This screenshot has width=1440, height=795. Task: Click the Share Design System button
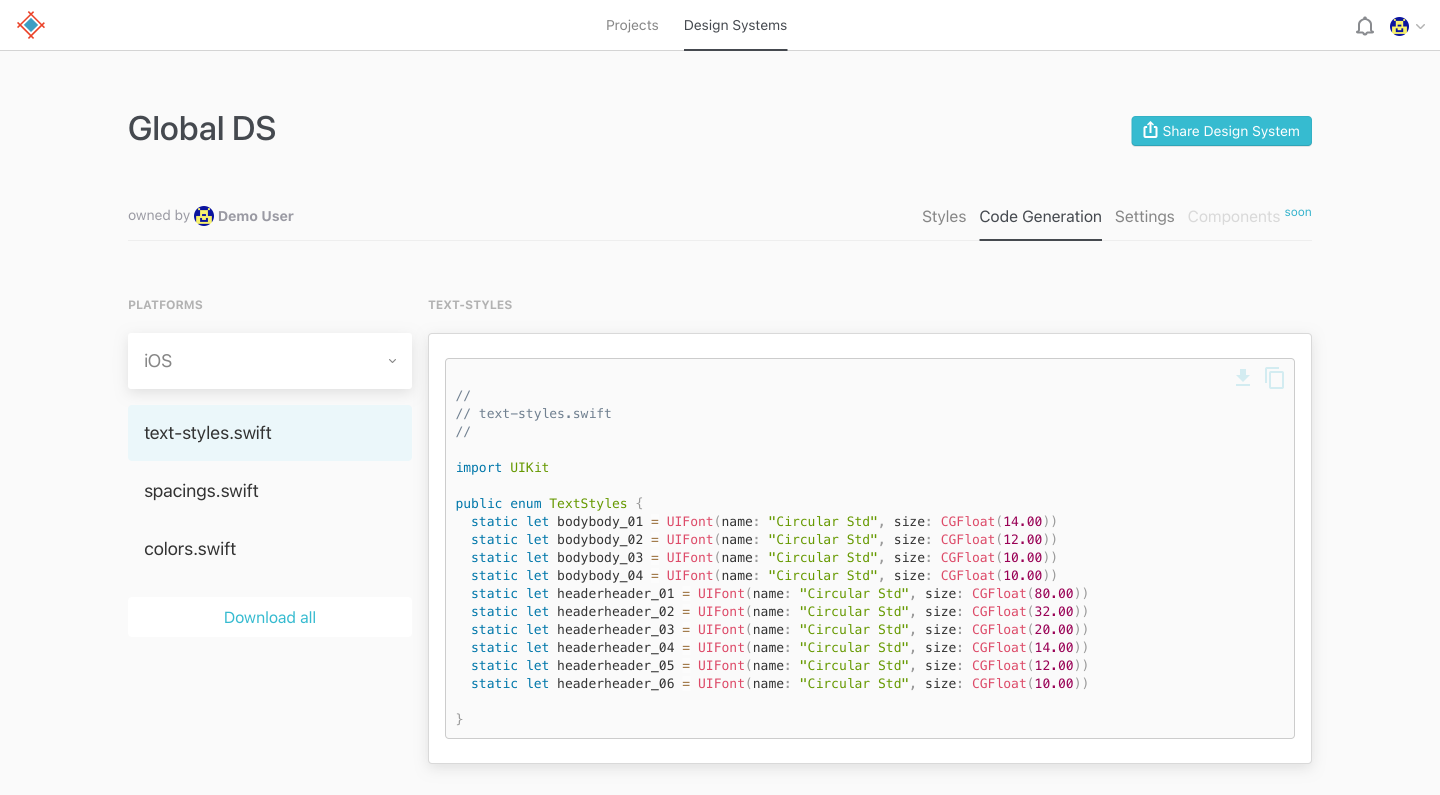[x=1221, y=131]
